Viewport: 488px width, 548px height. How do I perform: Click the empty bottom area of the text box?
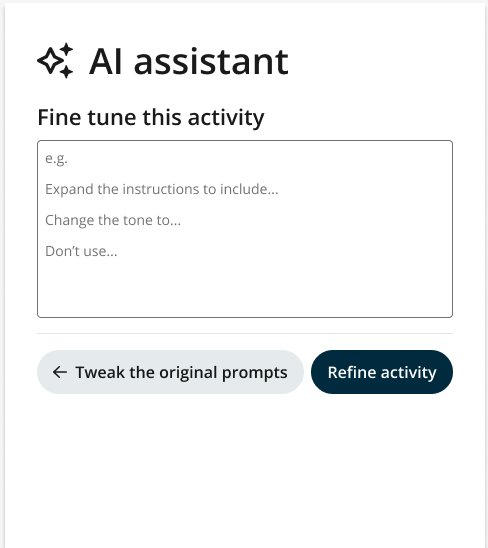[x=245, y=288]
